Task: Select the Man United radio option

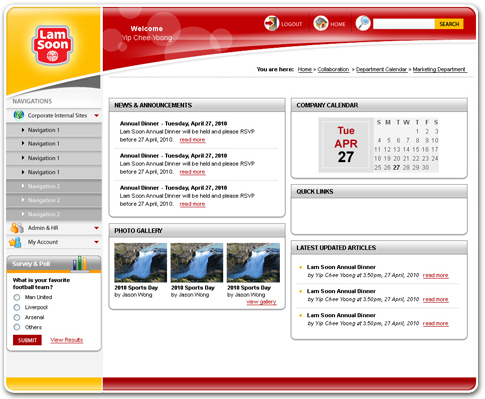Action: coord(17,297)
